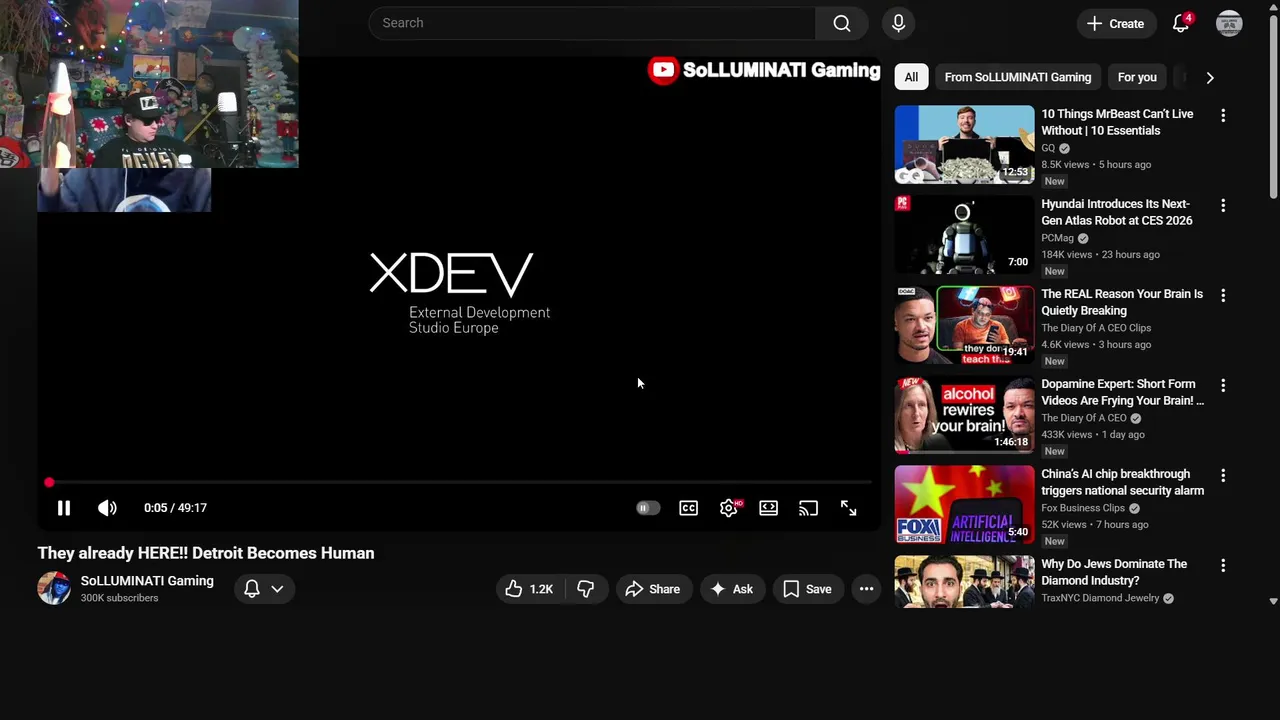Show more filter chips arrow
The image size is (1280, 720).
coord(1210,77)
